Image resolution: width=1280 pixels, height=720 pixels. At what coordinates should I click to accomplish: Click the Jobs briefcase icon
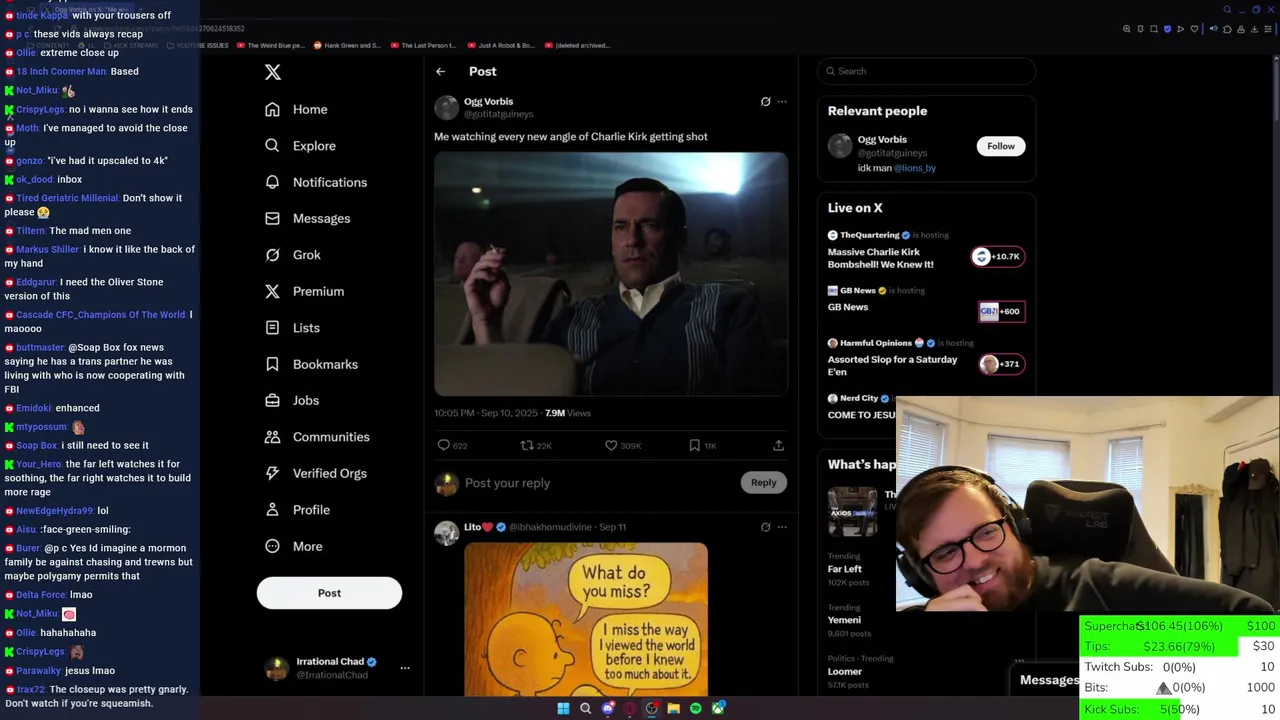[272, 400]
